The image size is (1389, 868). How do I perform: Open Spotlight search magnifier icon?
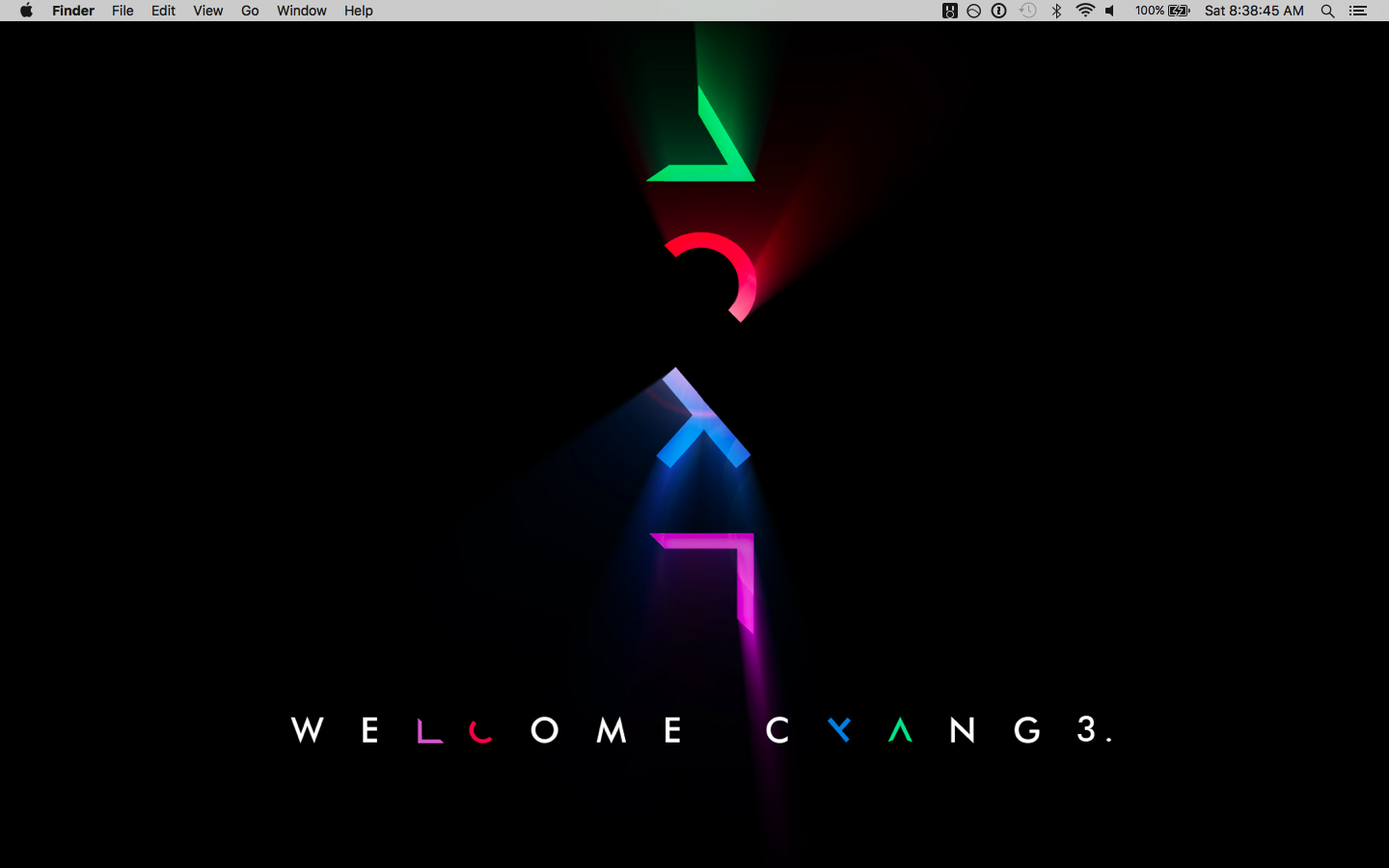point(1327,11)
